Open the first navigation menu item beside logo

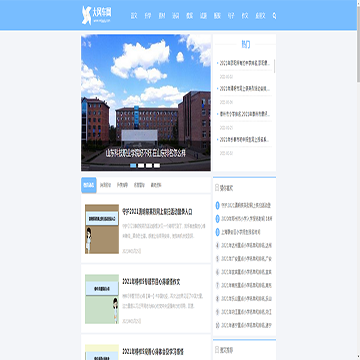(x=134, y=16)
